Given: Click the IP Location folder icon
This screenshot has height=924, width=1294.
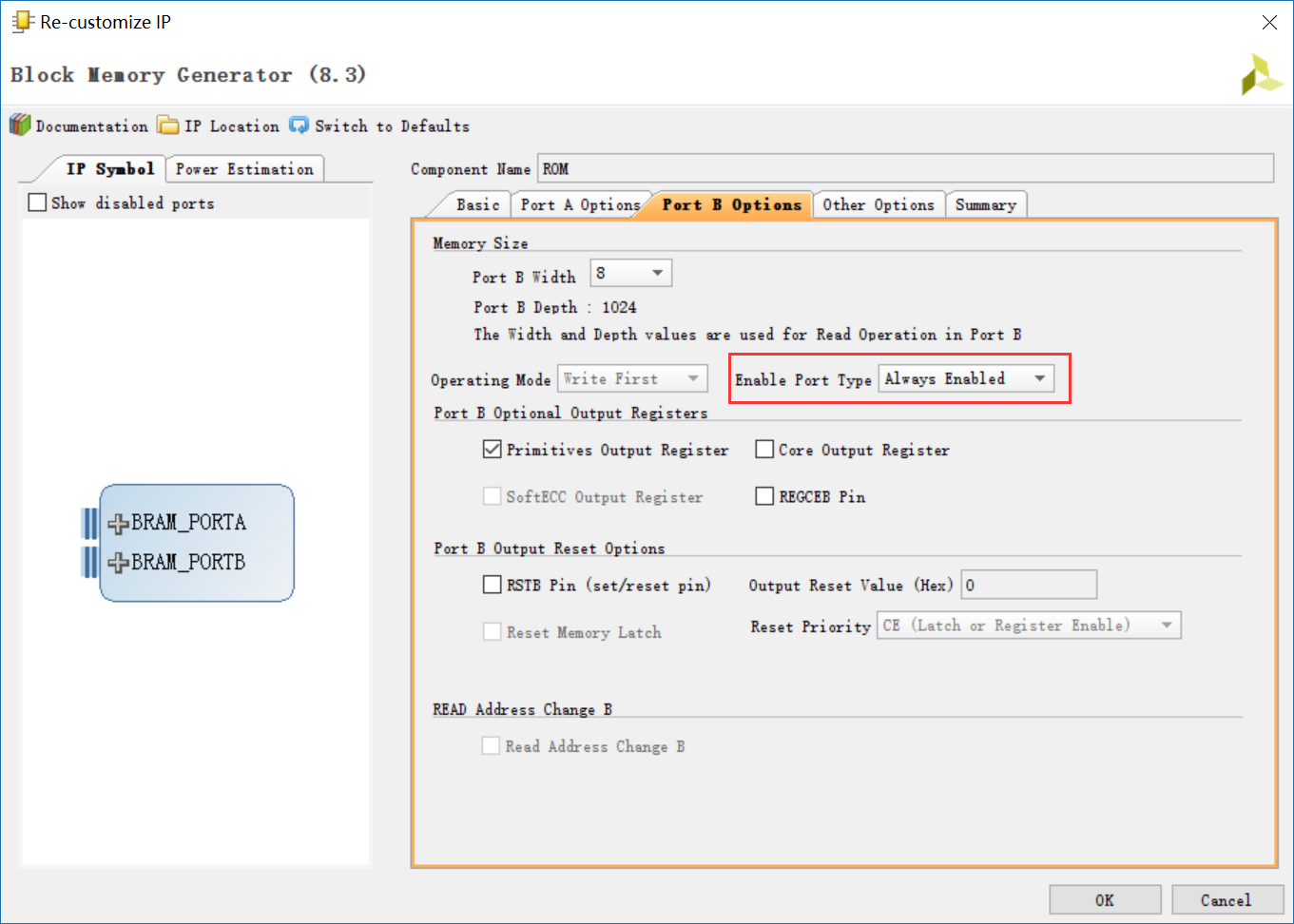Looking at the screenshot, I should [x=168, y=125].
